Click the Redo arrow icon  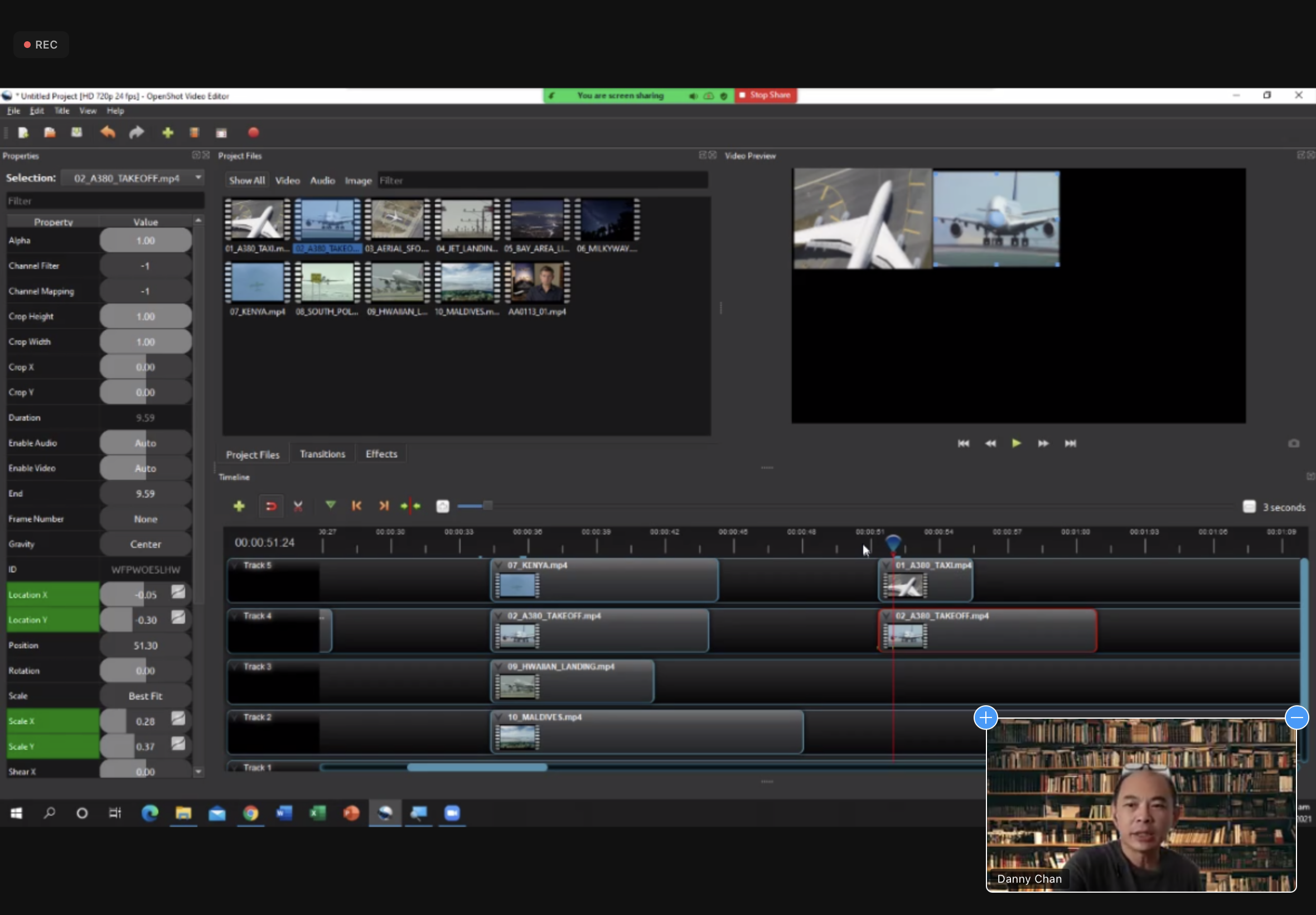click(x=137, y=133)
